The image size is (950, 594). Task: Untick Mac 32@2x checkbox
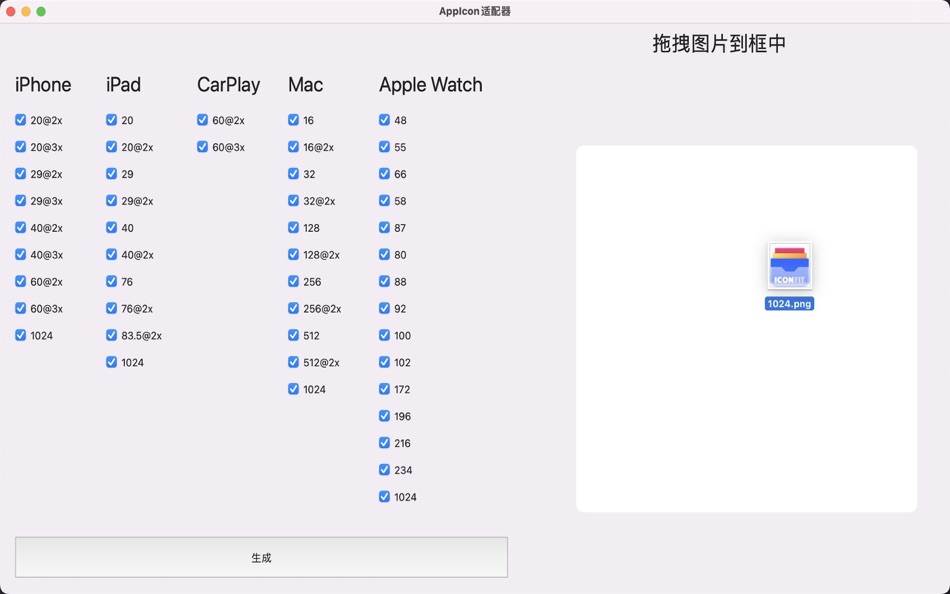click(x=293, y=201)
